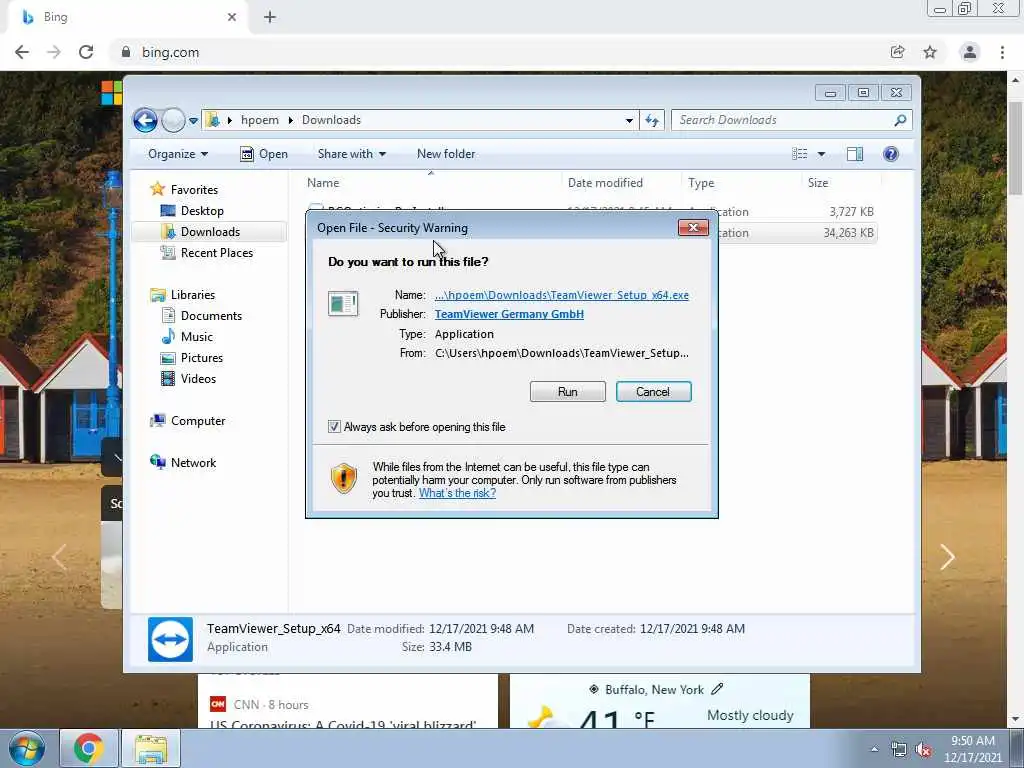
Task: Click Downloads in the Explorer address path
Action: [x=331, y=120]
